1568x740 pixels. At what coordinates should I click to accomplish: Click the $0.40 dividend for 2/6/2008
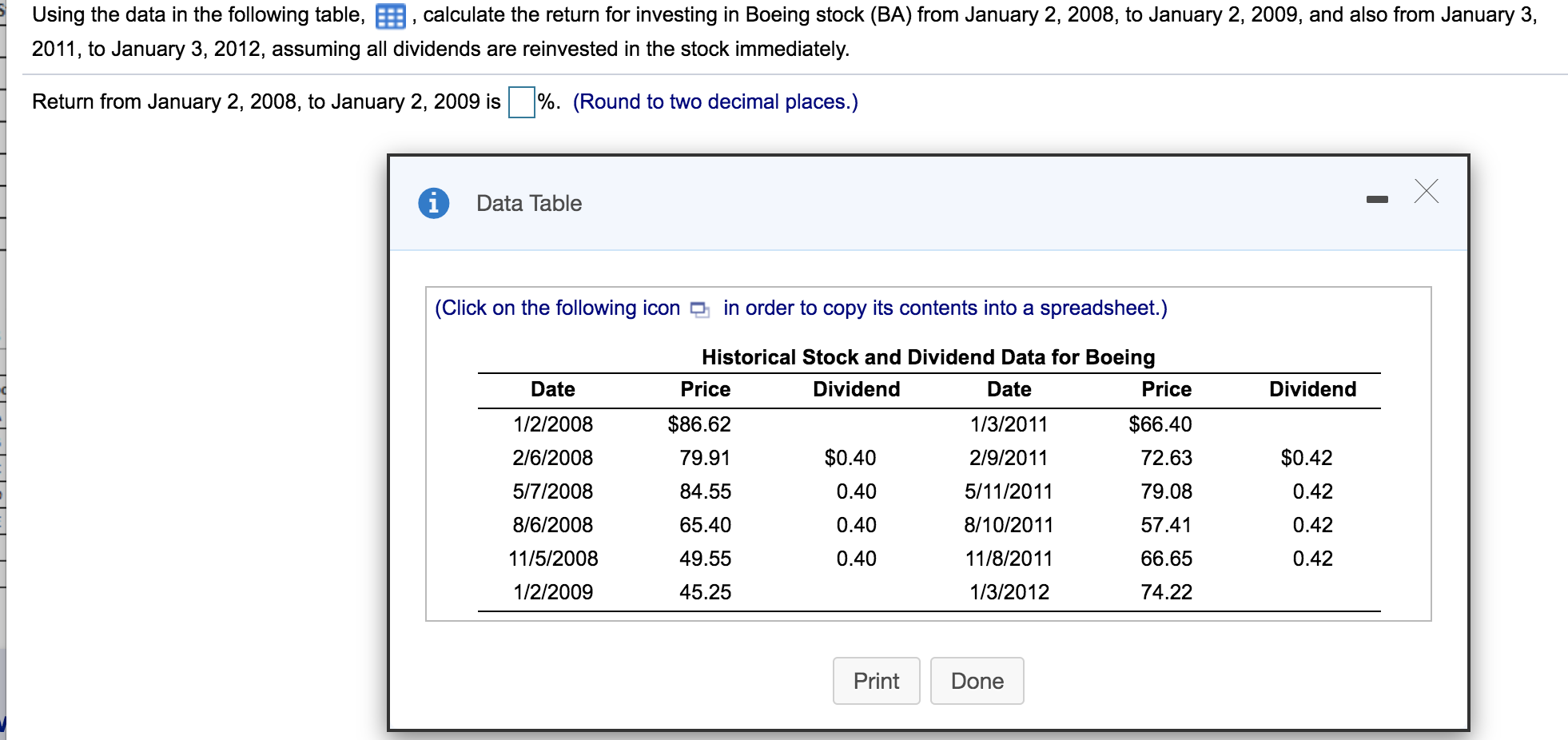850,457
